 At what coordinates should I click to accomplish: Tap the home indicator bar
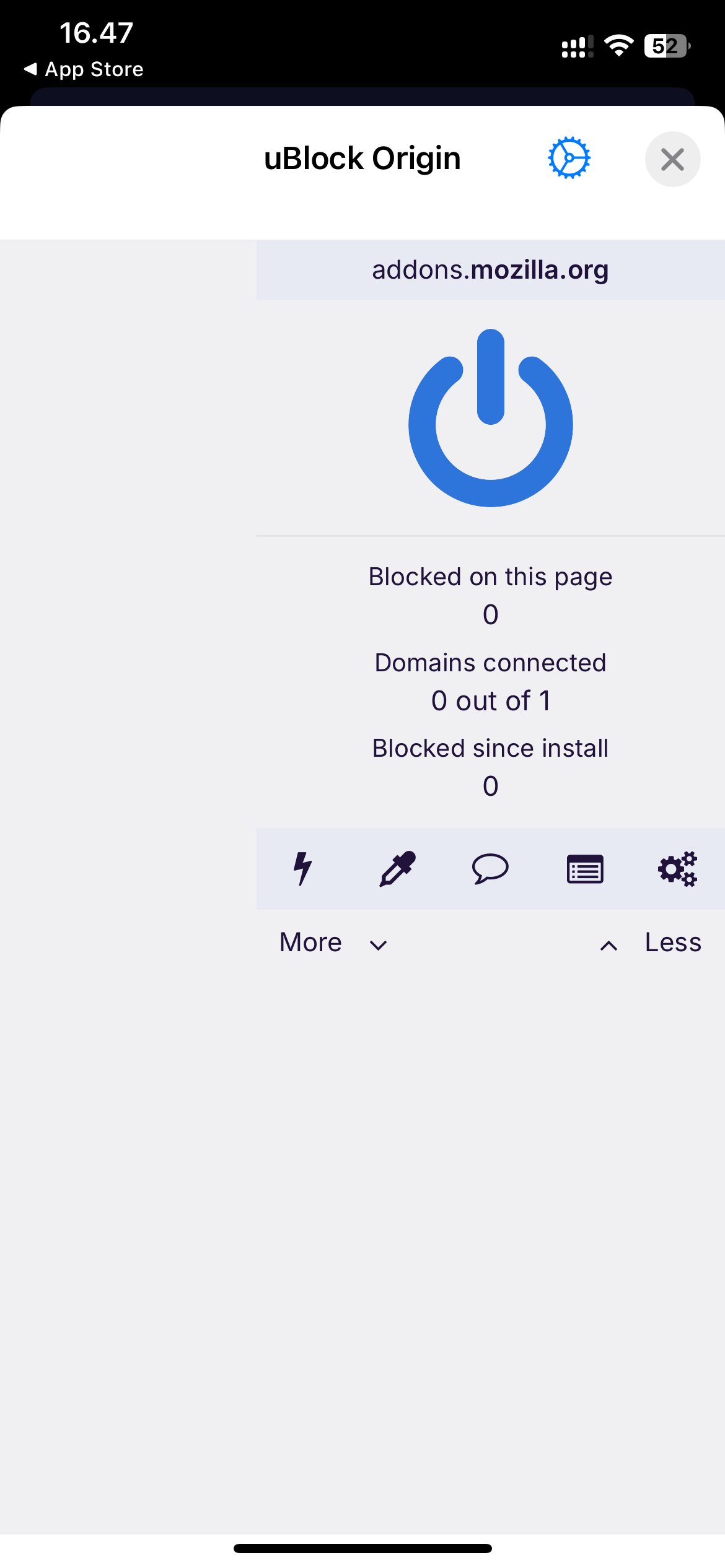click(362, 1548)
